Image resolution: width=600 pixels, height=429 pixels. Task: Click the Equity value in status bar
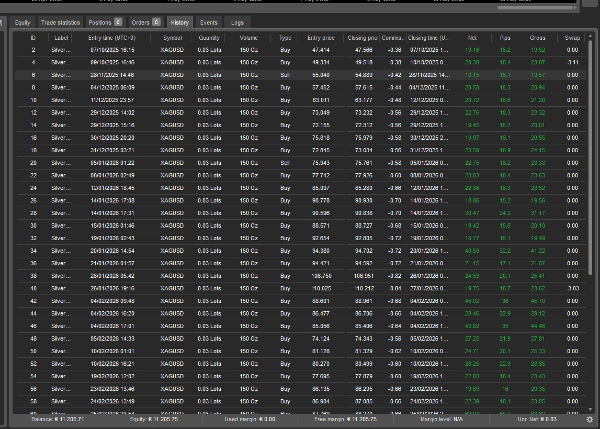coord(154,419)
